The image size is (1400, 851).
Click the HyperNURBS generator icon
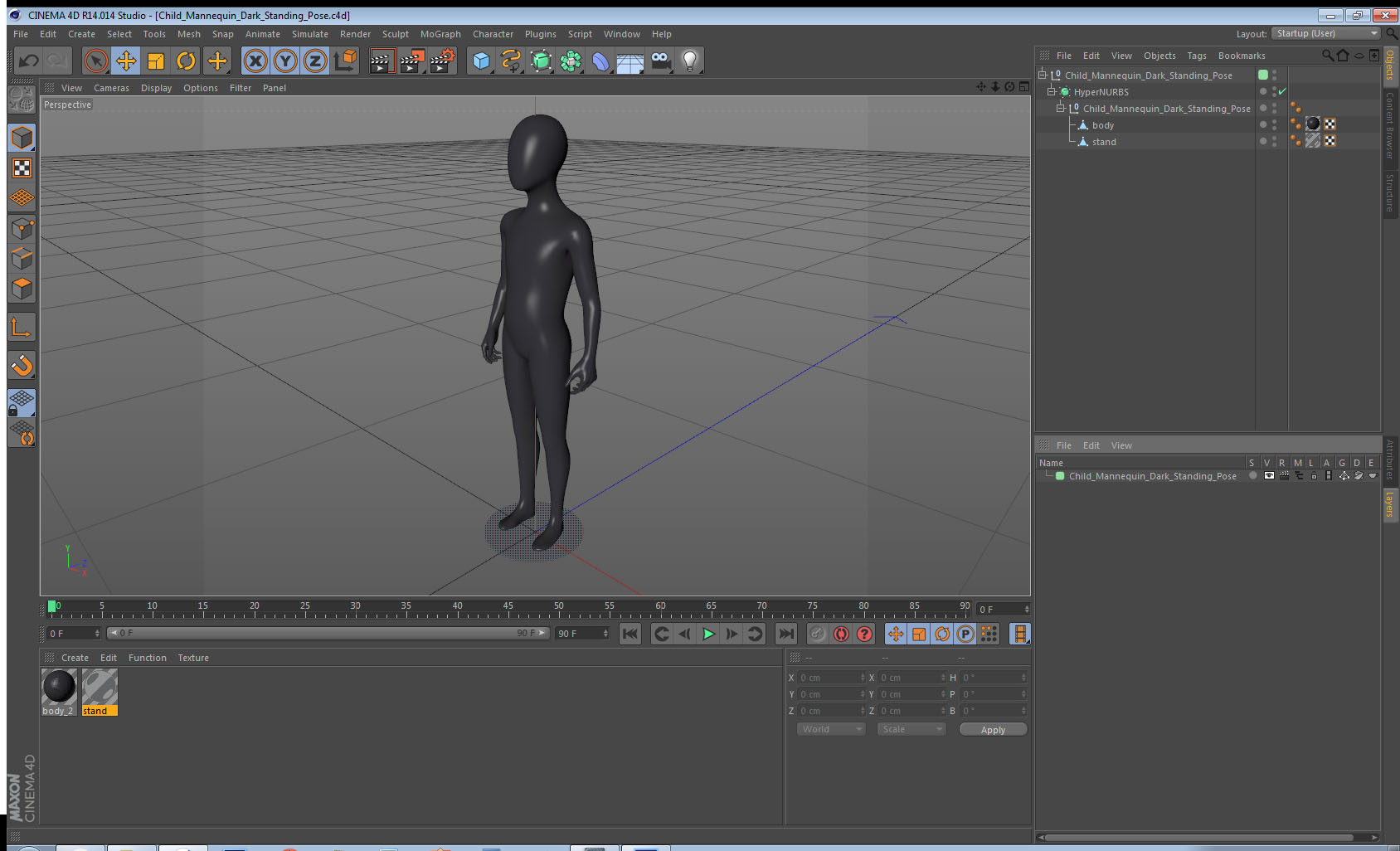[541, 61]
